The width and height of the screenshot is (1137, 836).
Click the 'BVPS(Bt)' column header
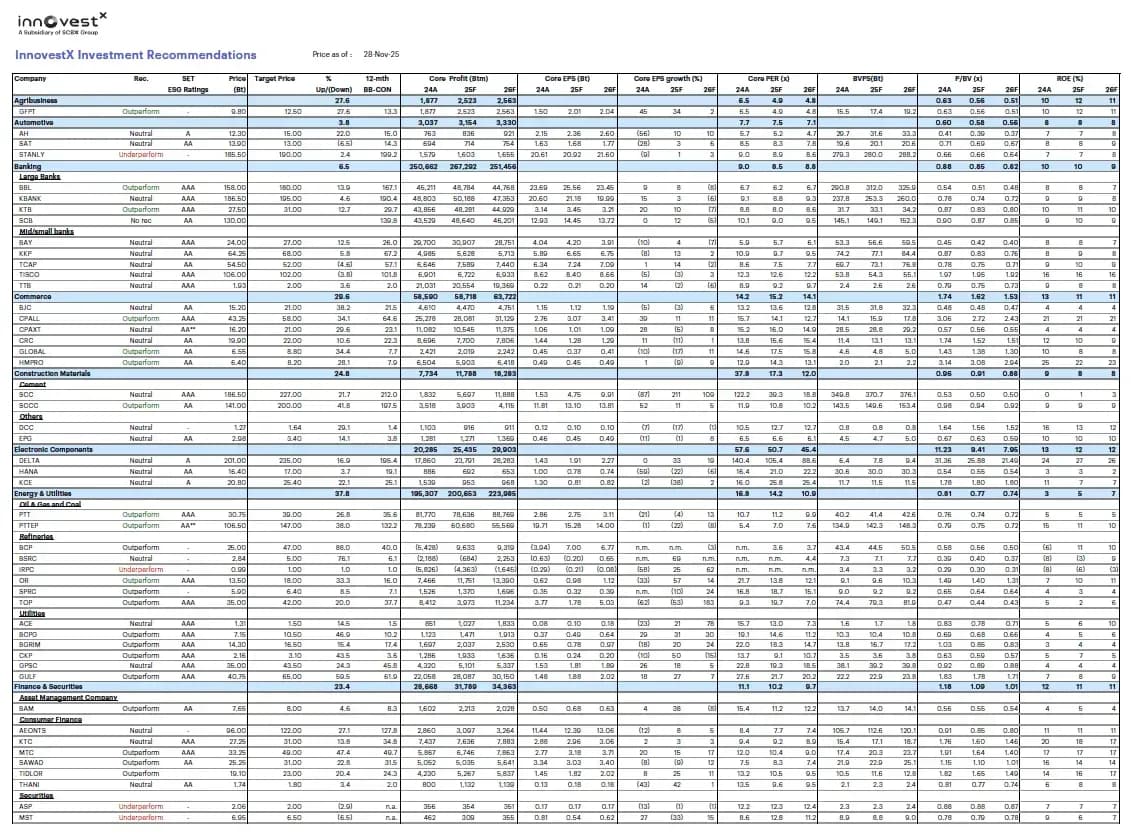click(x=867, y=78)
